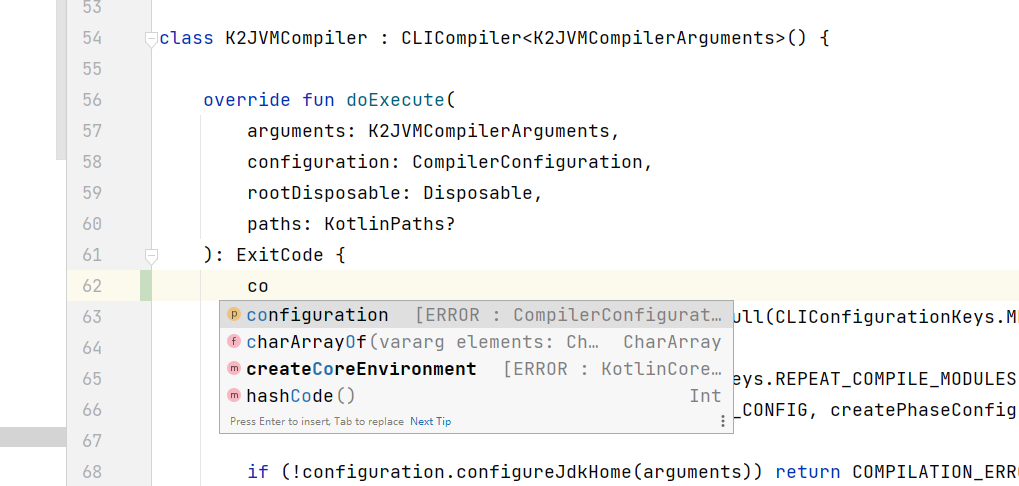Image resolution: width=1019 pixels, height=486 pixels.
Task: Click the grey scrollbar strip on the left edge
Action: point(32,437)
